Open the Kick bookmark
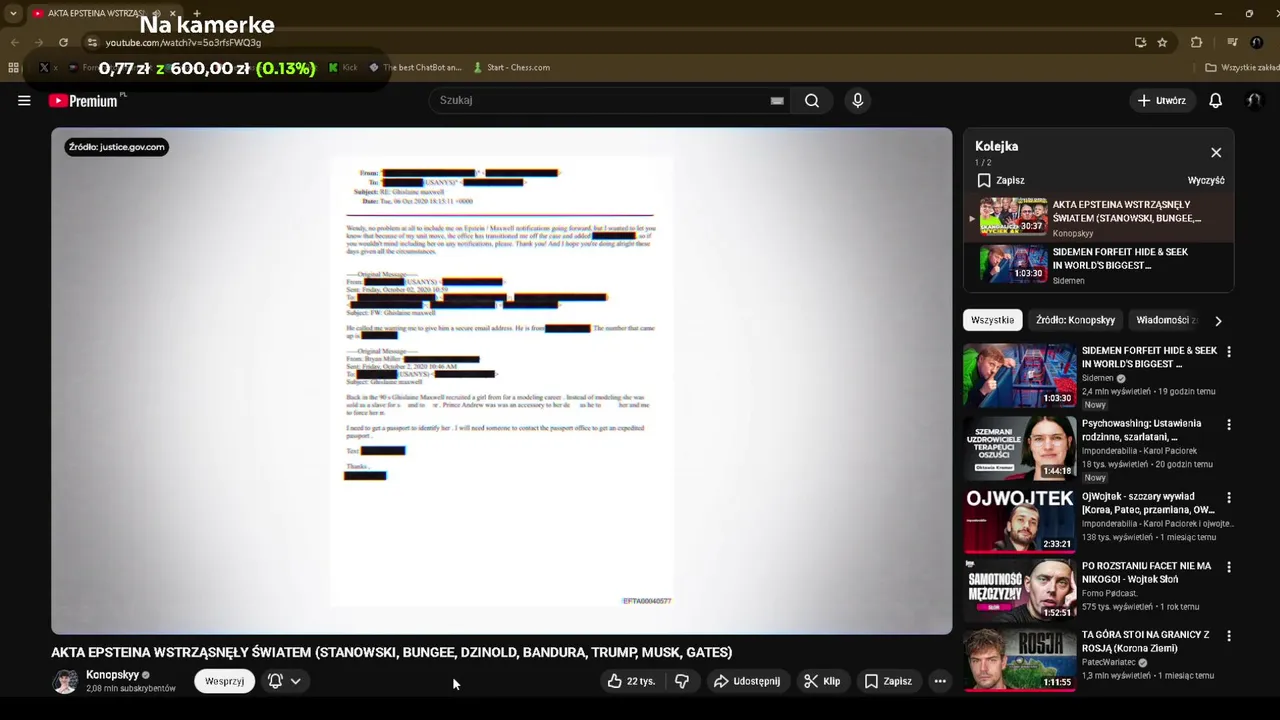This screenshot has height=720, width=1280. 343,68
